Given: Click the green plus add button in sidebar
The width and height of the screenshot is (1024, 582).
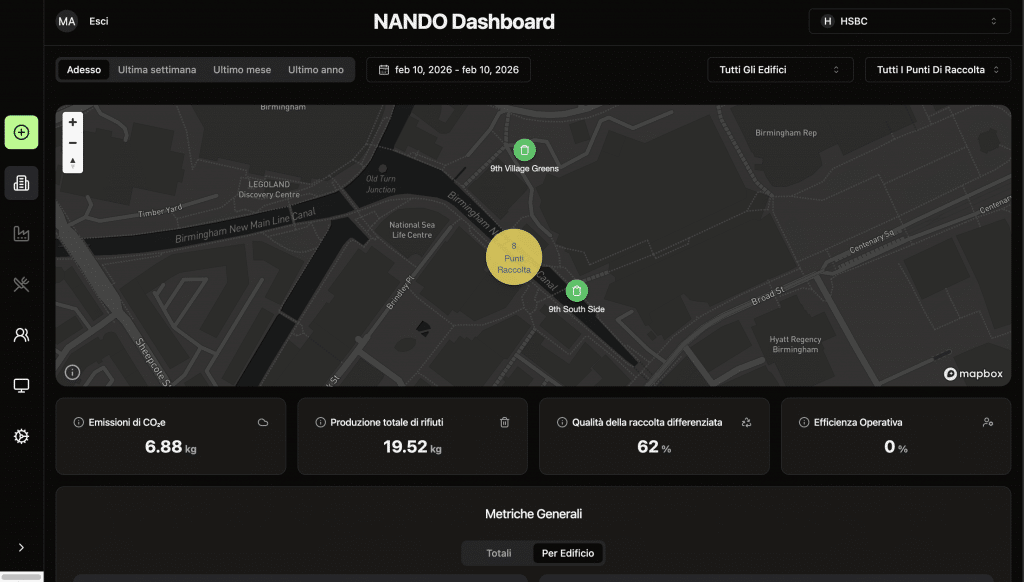Looking at the screenshot, I should click(x=21, y=132).
